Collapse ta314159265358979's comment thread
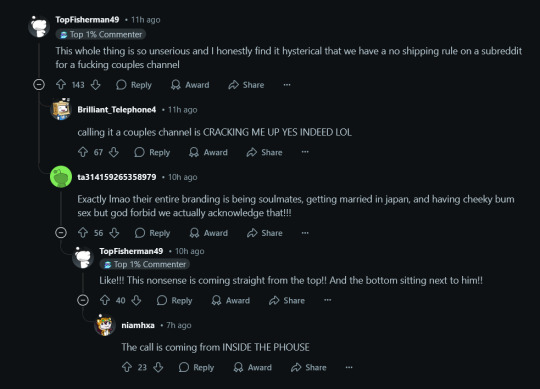 pos(61,233)
